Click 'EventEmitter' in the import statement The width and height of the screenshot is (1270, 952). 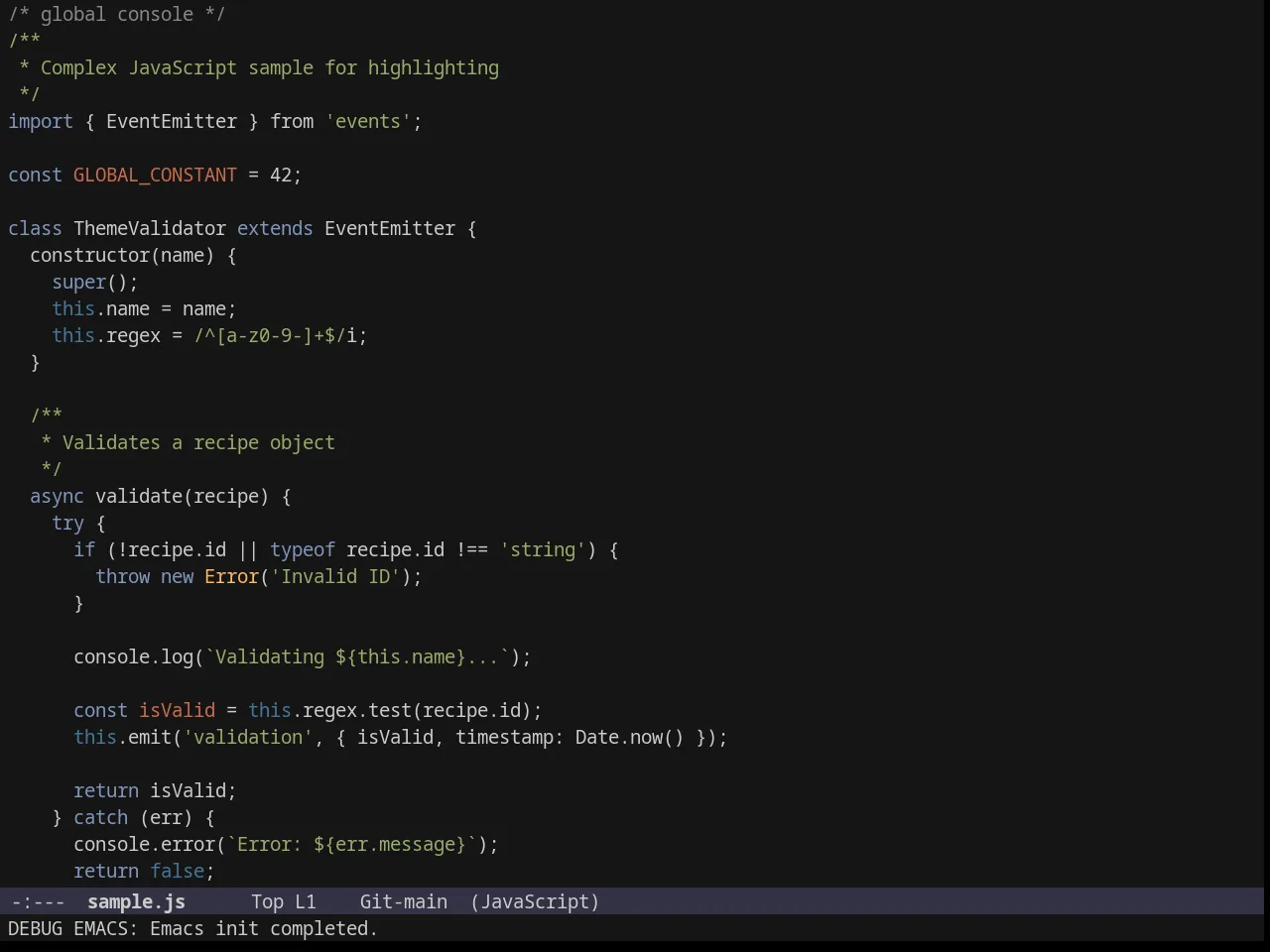(172, 121)
